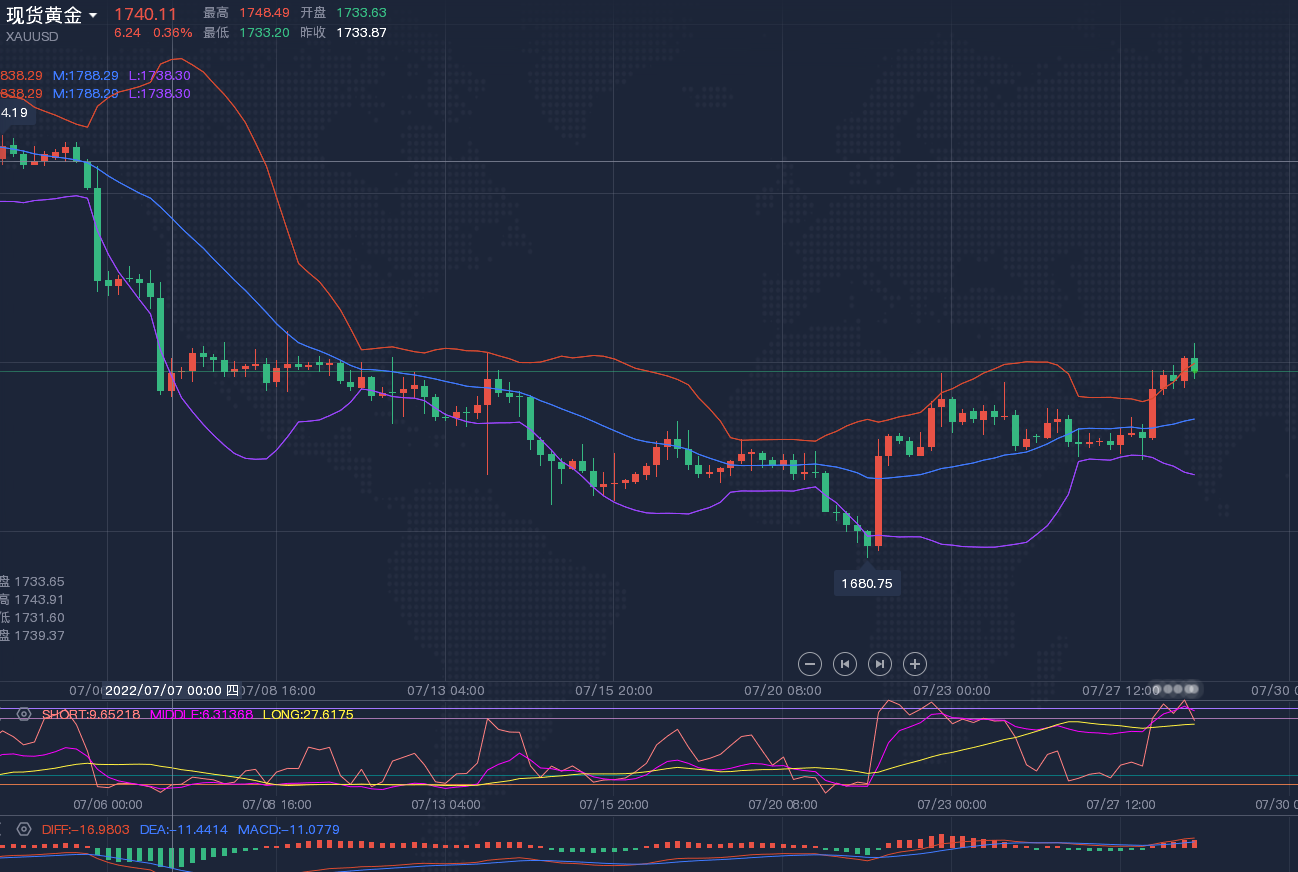Jump to latest candle with skip-forward button
Image resolution: width=1298 pixels, height=872 pixels.
pyautogui.click(x=879, y=663)
